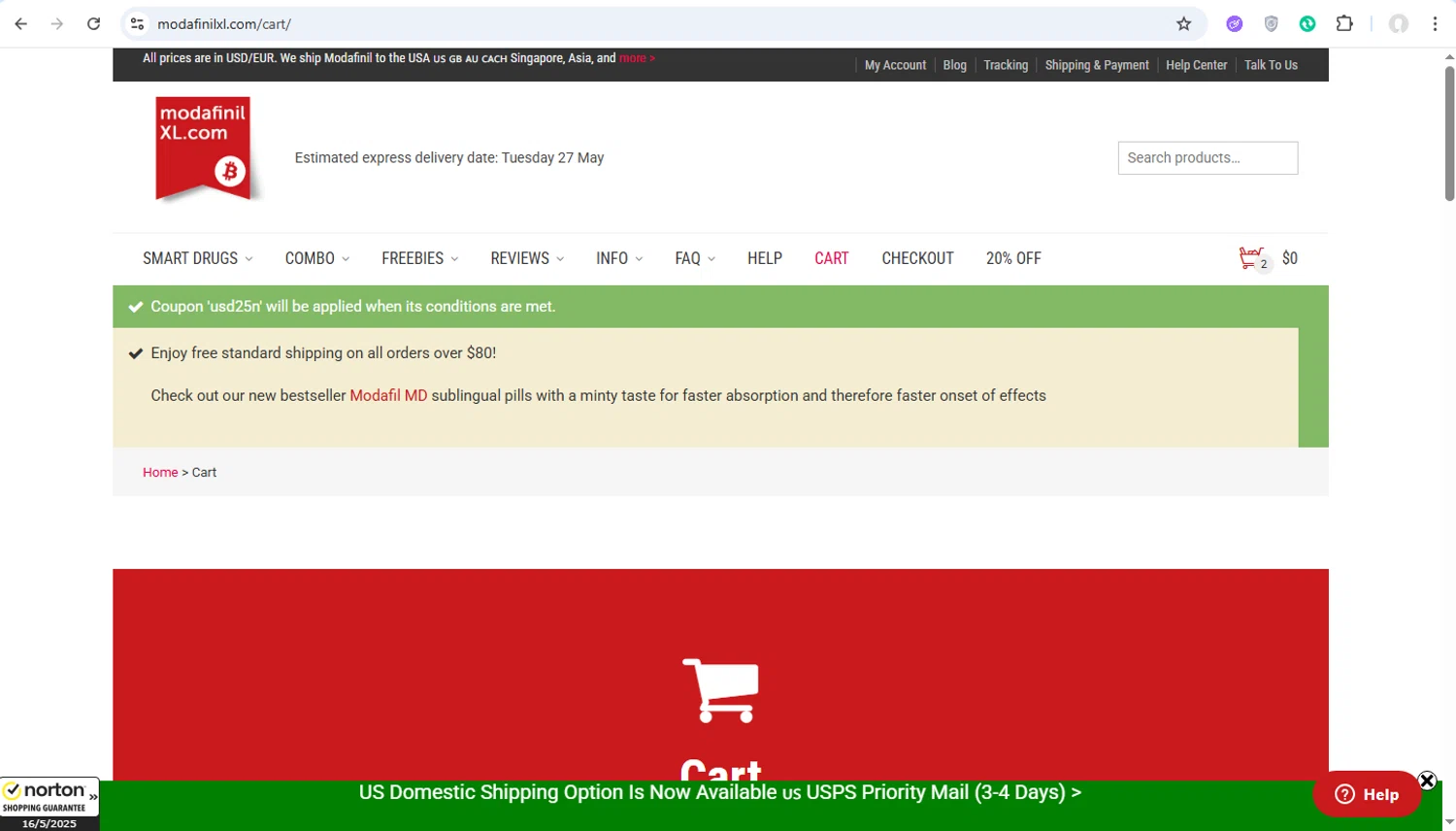Expand the Smart Drugs dropdown menu
Screen dimensions: 1456x831
(198, 258)
